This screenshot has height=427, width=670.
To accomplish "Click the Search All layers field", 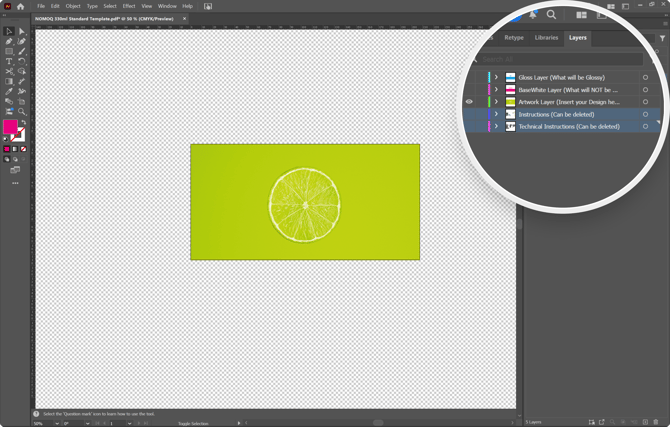I will pos(560,59).
